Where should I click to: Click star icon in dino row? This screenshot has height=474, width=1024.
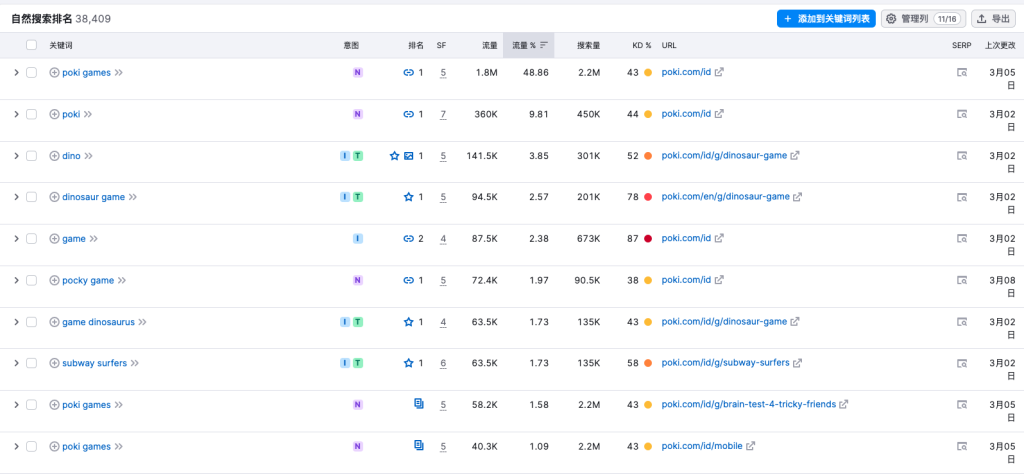click(x=394, y=156)
